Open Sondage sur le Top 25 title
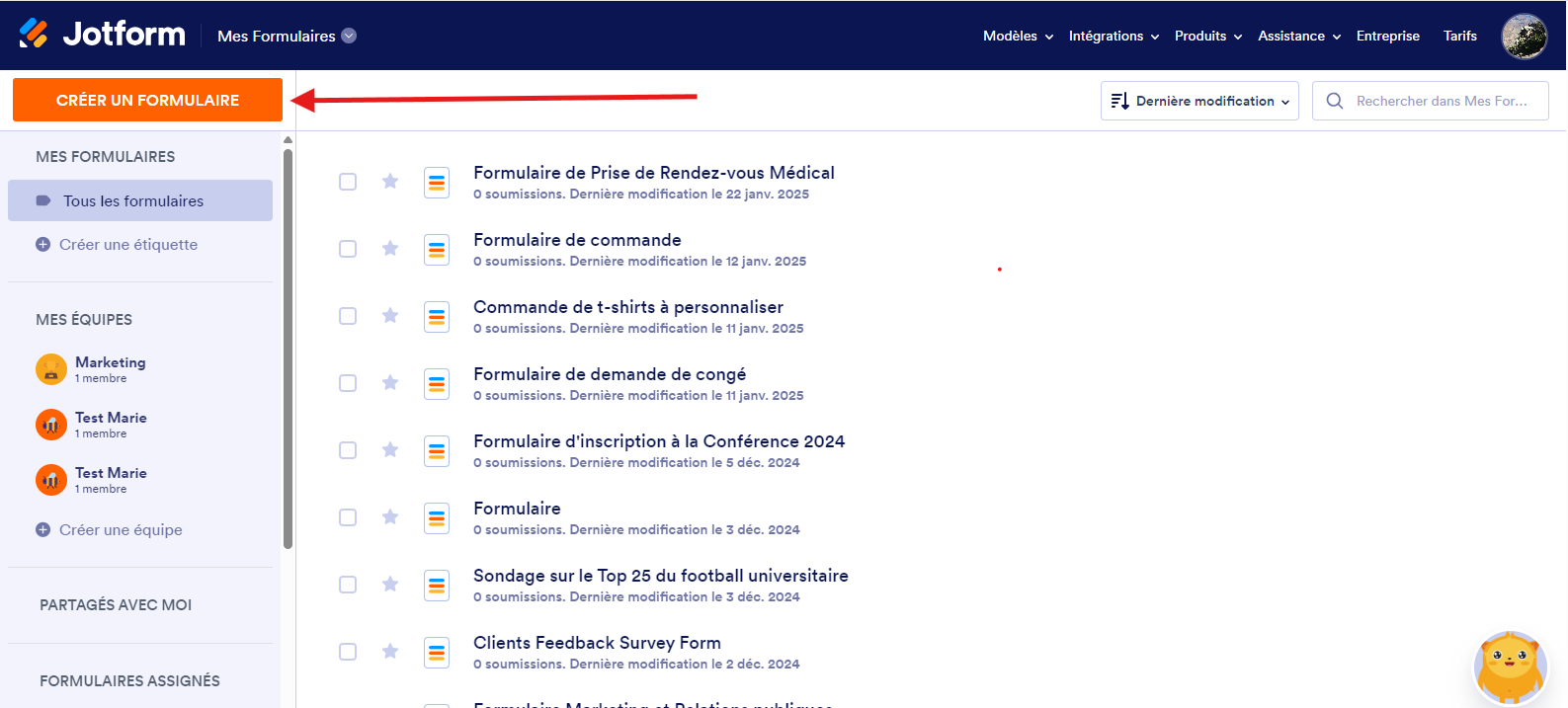This screenshot has height=708, width=1568. (x=661, y=576)
